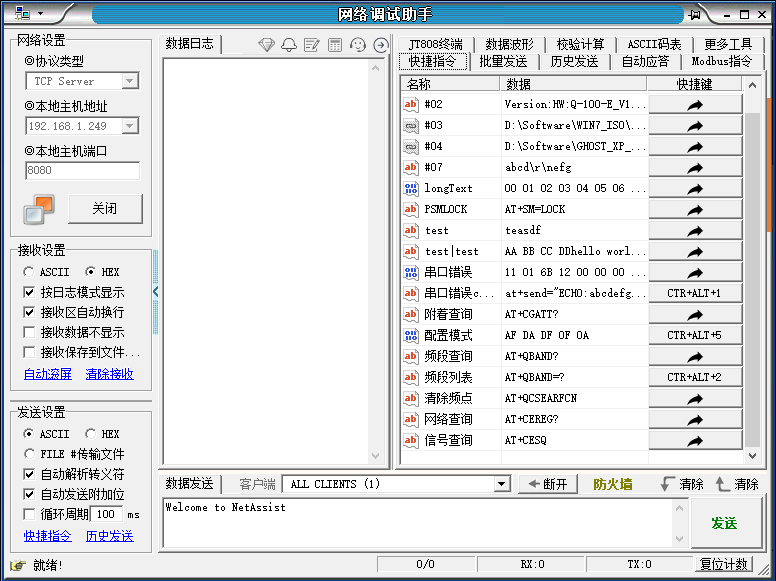776x581 pixels.
Task: Click the 自动滚屏 link
Action: click(48, 374)
